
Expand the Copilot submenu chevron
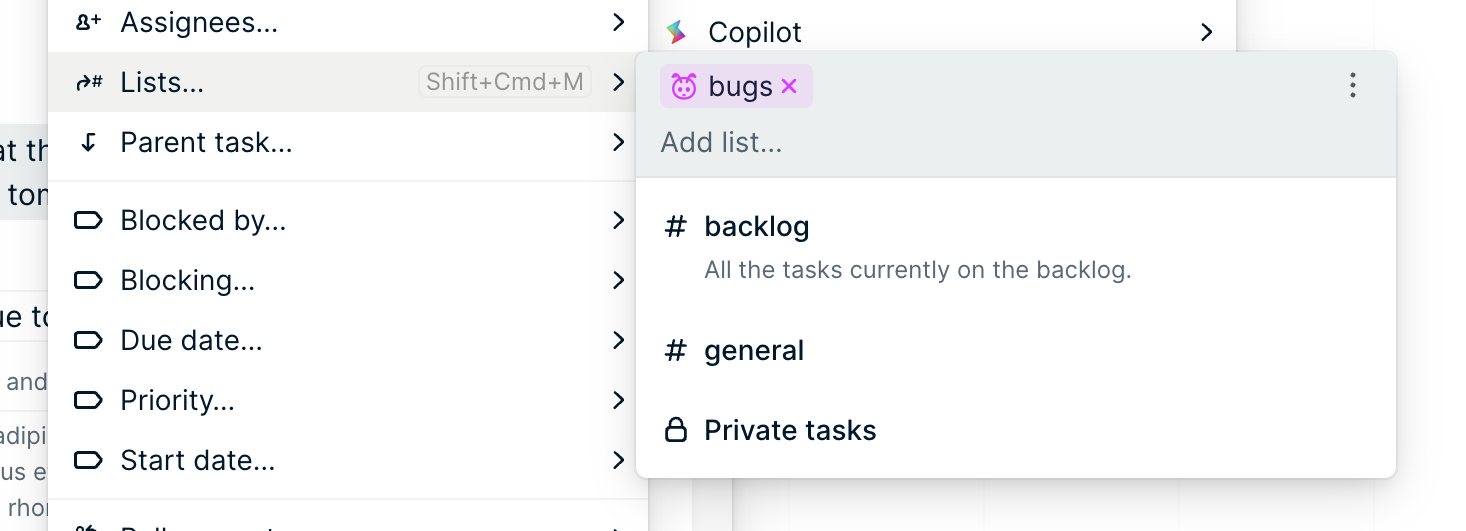point(1207,32)
